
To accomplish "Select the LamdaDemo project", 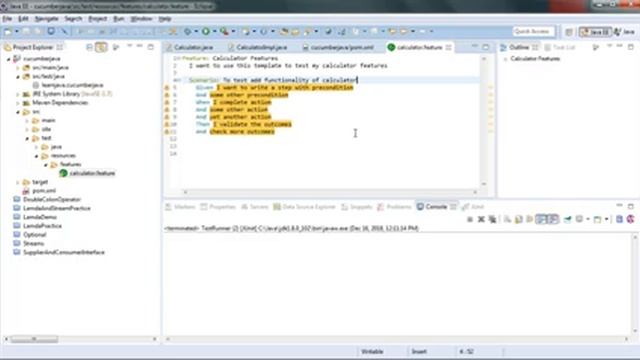I will 40,217.
